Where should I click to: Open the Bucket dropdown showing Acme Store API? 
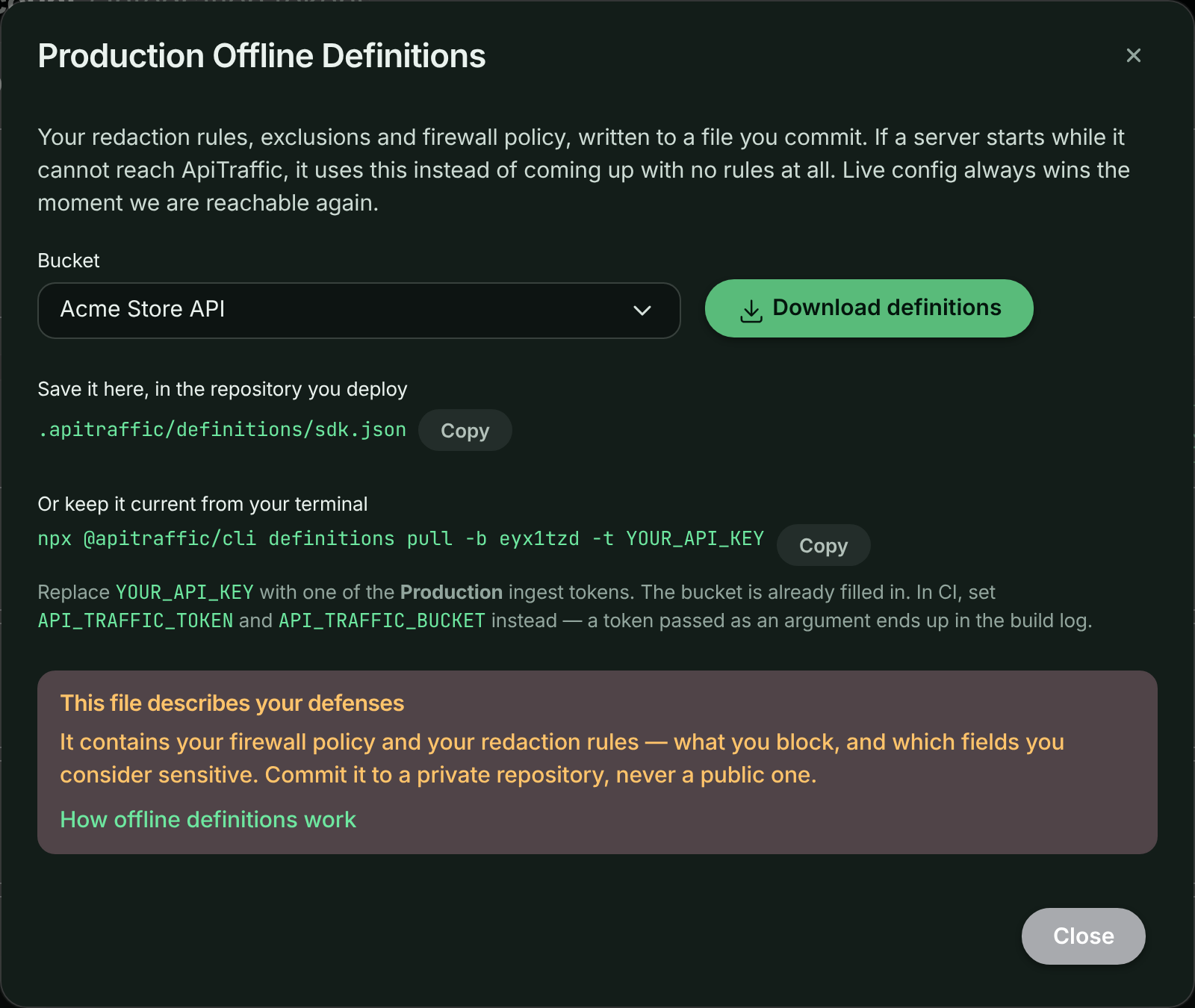pyautogui.click(x=358, y=310)
